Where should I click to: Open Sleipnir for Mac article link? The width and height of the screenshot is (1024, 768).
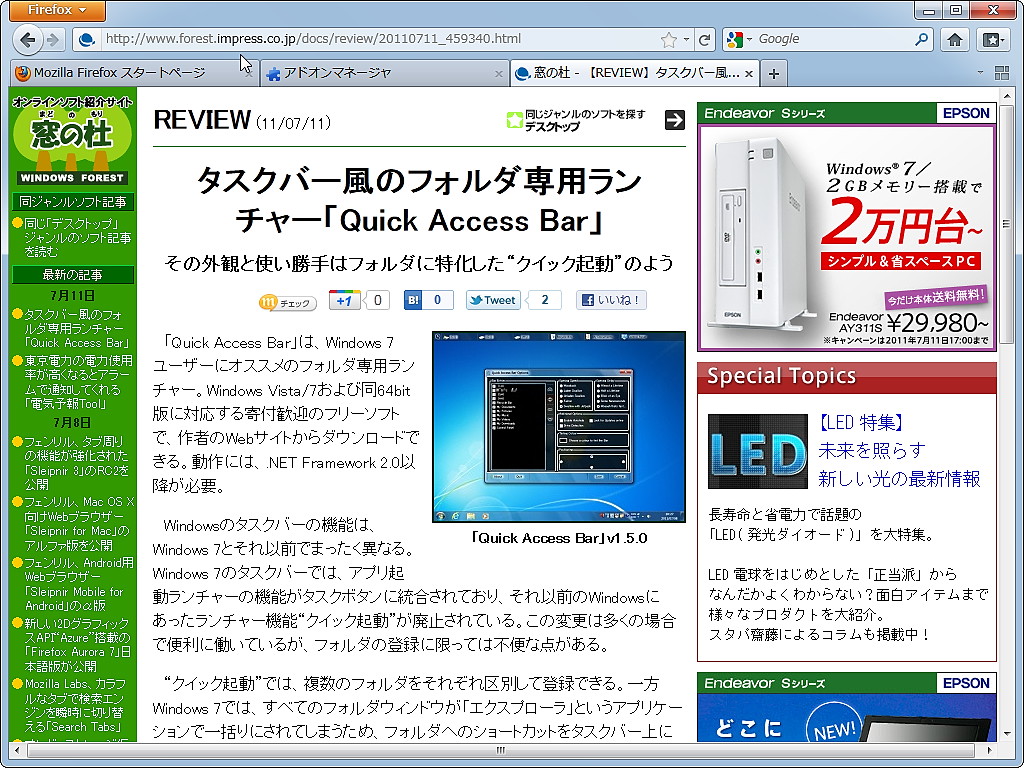click(x=78, y=524)
